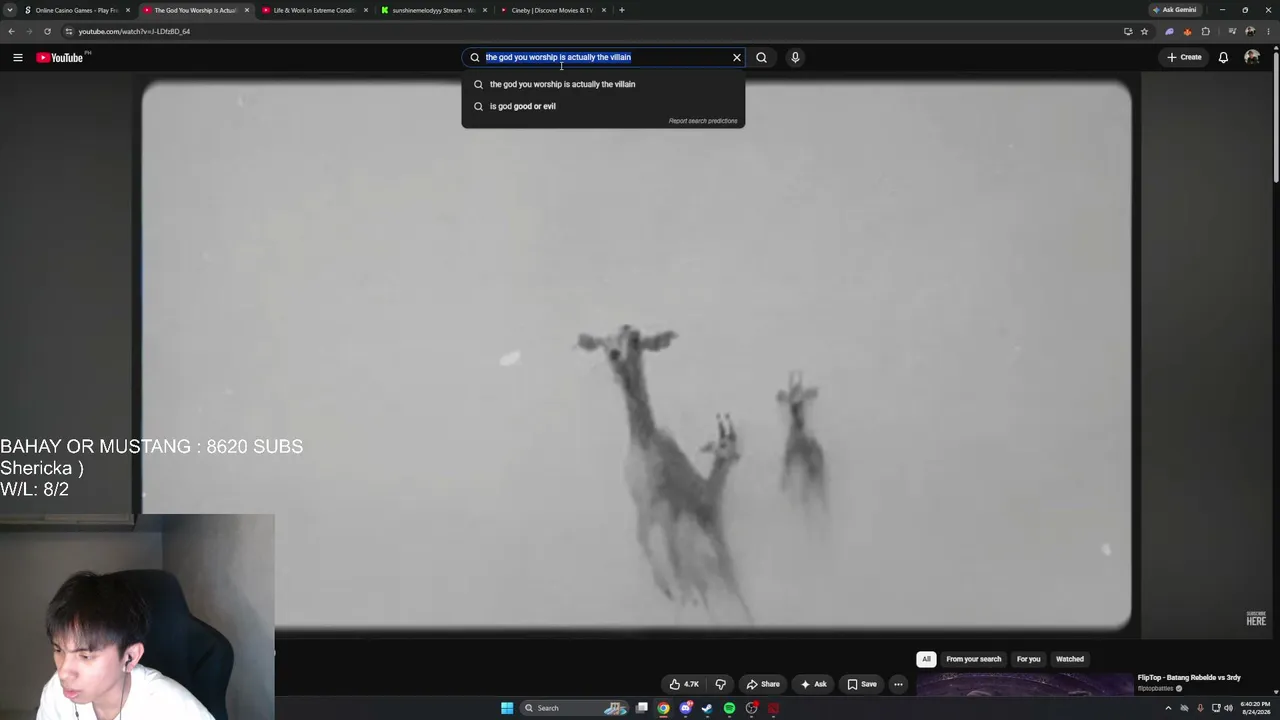
Task: Expand the tab search dropdown arrow
Action: click(x=10, y=10)
